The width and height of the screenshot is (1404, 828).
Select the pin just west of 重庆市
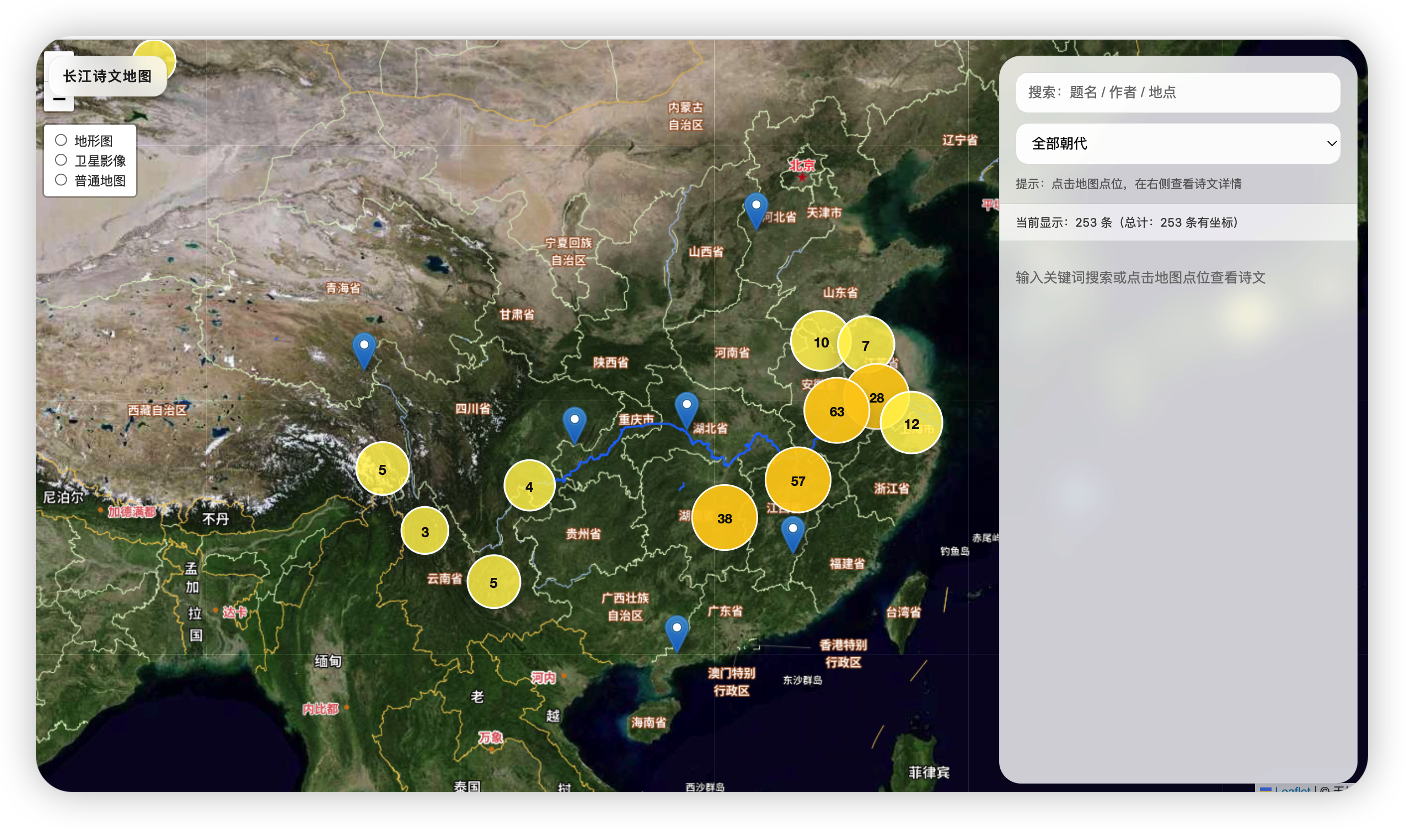[574, 424]
